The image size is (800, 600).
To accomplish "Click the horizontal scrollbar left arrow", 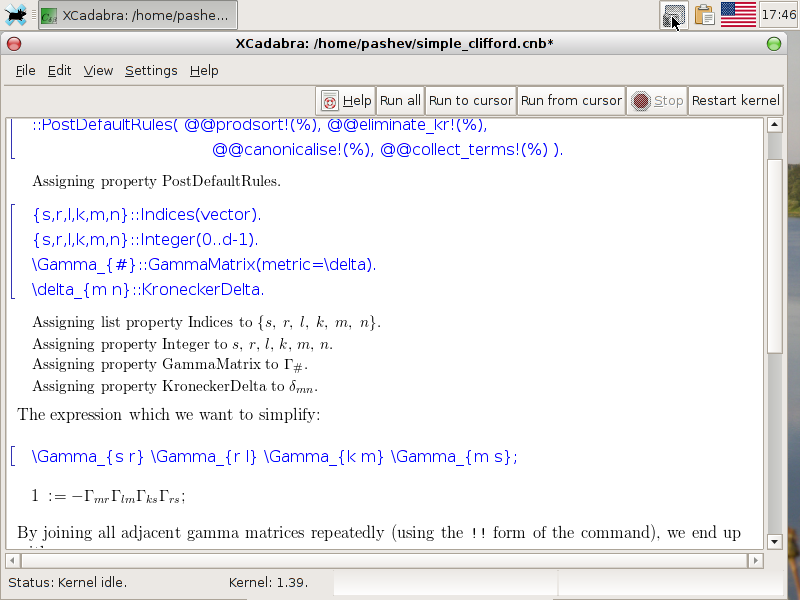I will [x=13, y=561].
